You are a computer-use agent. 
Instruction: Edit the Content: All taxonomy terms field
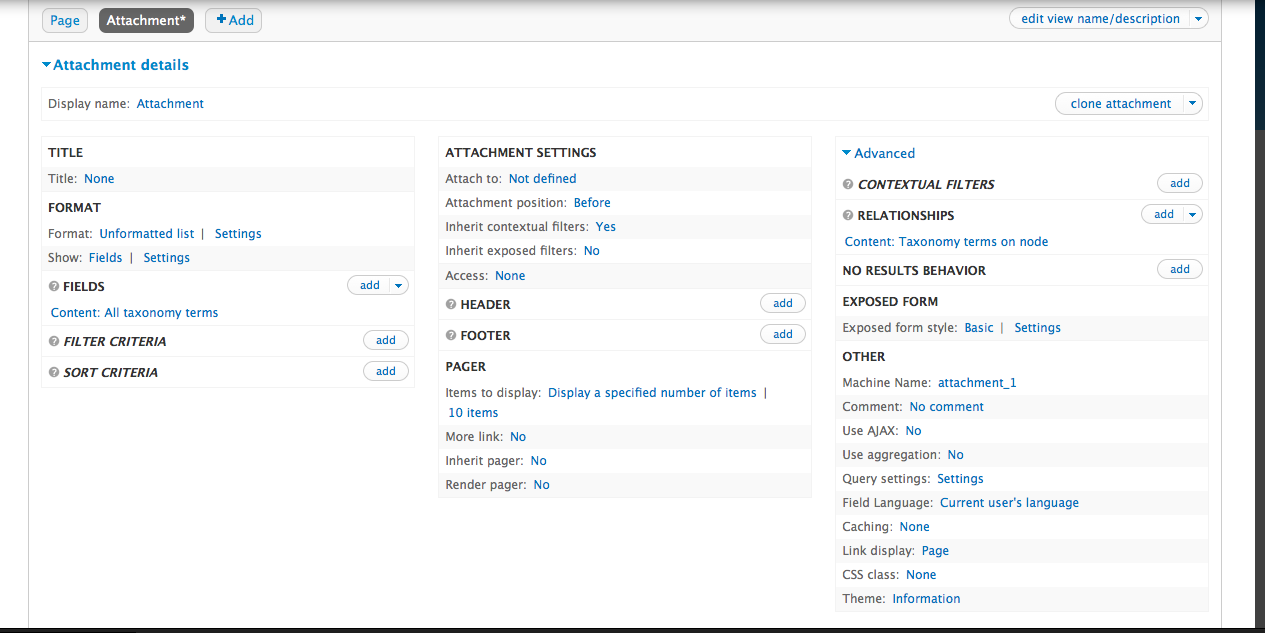coord(134,313)
